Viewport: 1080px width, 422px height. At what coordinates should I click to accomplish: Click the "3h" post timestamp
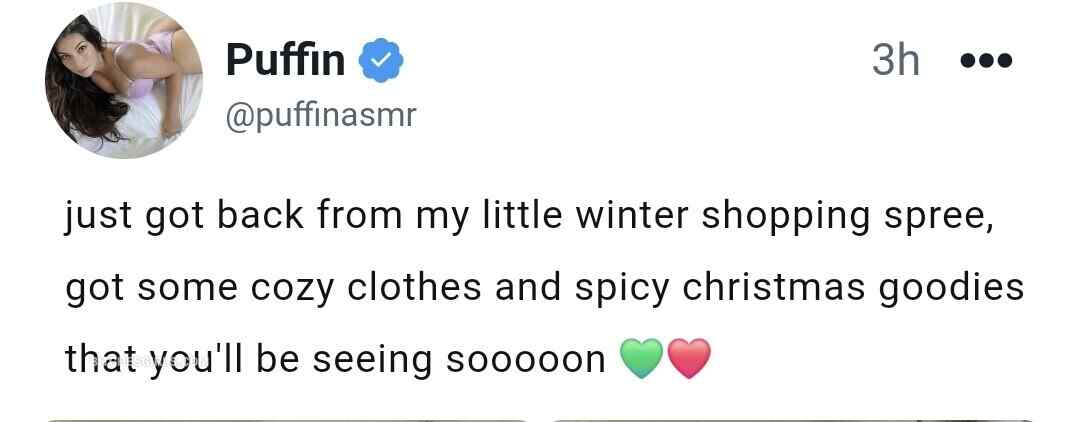pyautogui.click(x=895, y=60)
